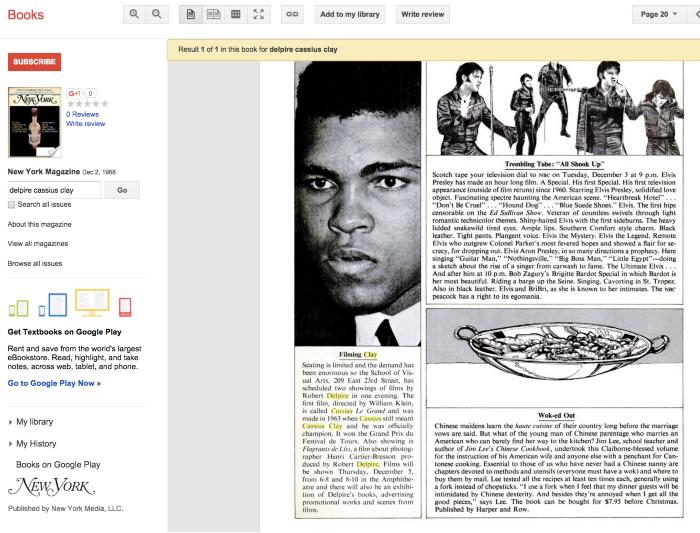The width and height of the screenshot is (700, 533).
Task: Click the Write review toolbar button
Action: (422, 14)
